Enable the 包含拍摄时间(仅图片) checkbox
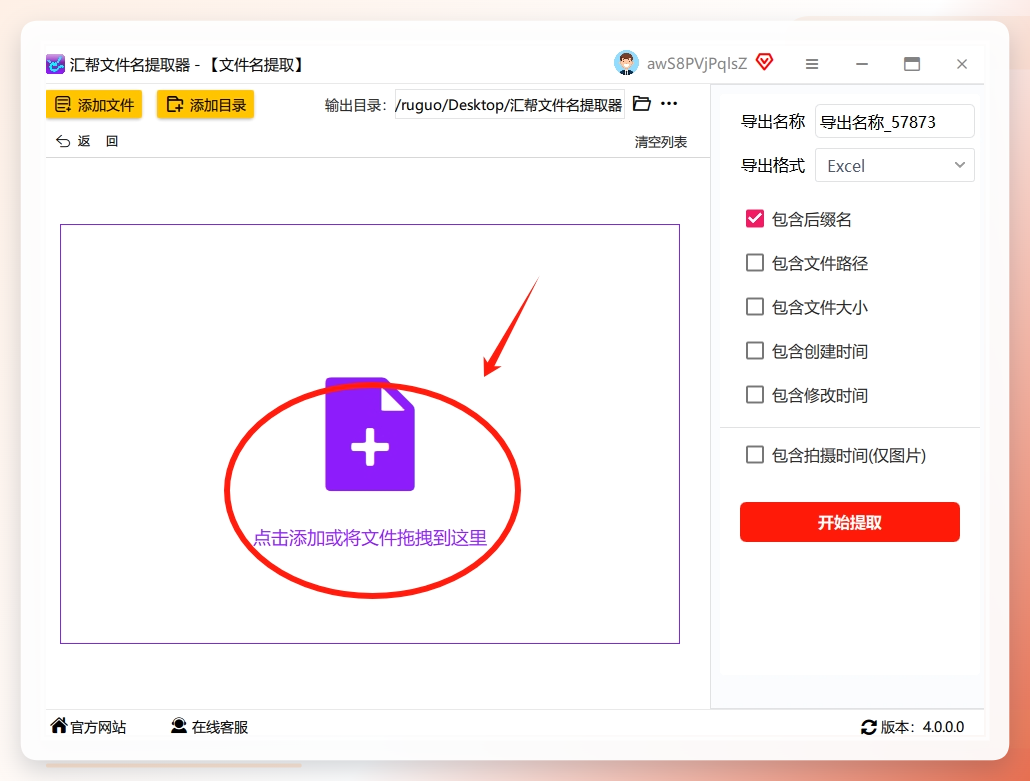The image size is (1030, 781). pos(755,455)
